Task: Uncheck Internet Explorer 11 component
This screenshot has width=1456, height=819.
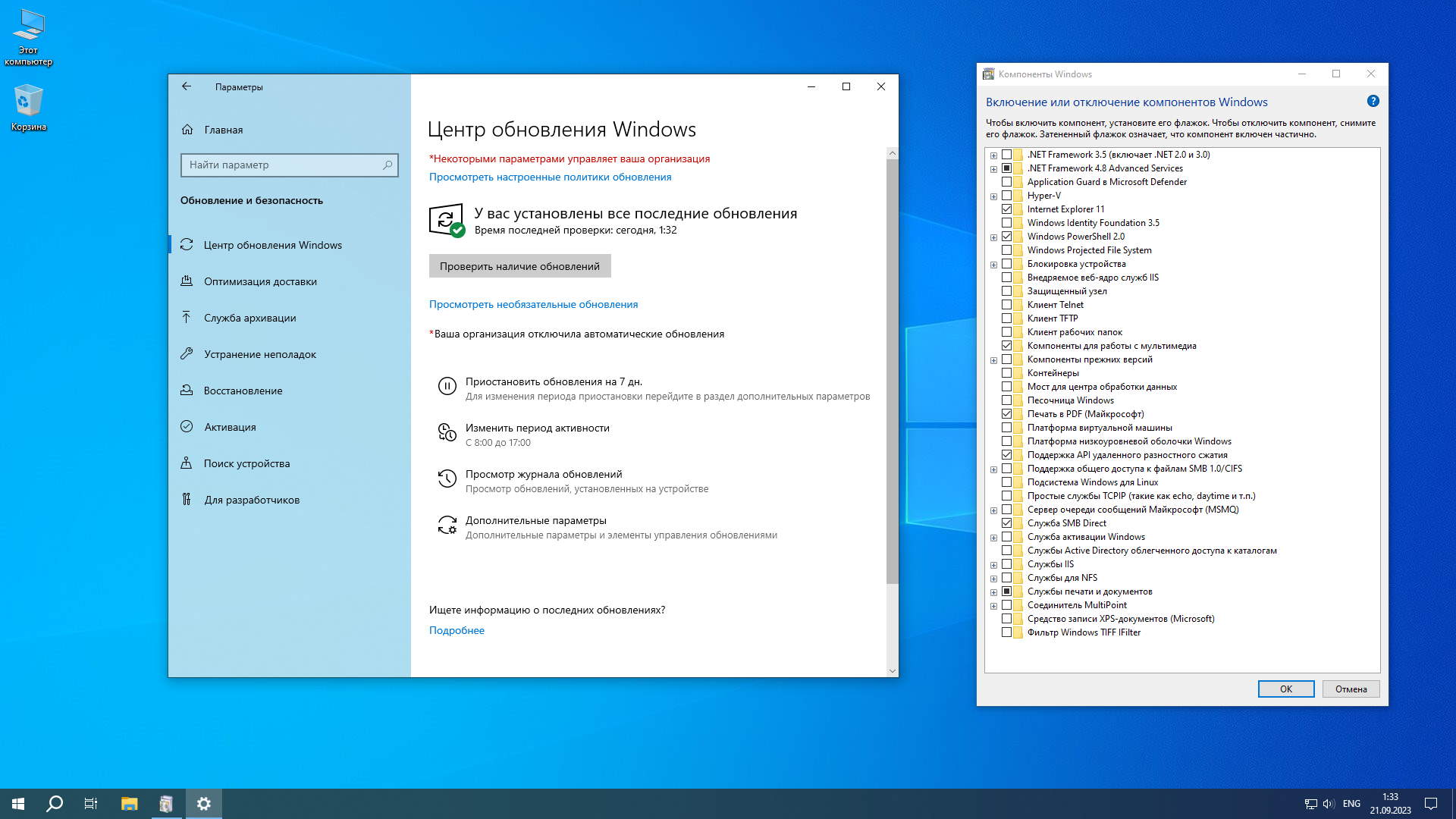Action: [1006, 209]
